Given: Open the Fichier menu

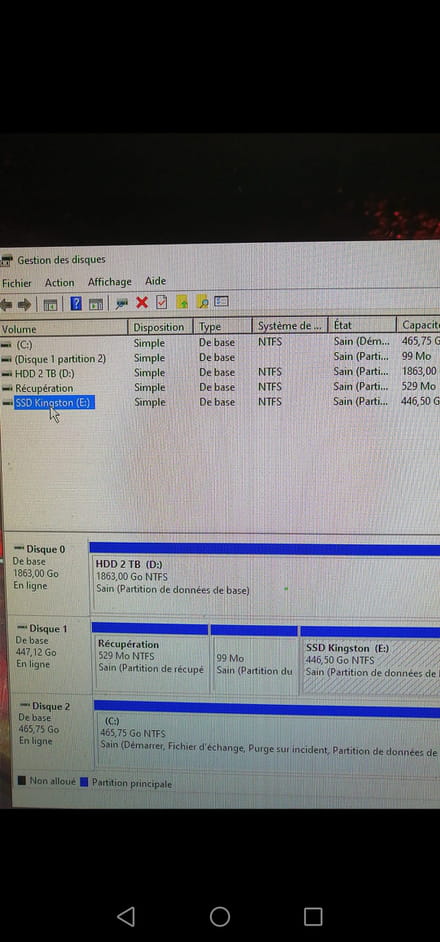Looking at the screenshot, I should tap(17, 283).
